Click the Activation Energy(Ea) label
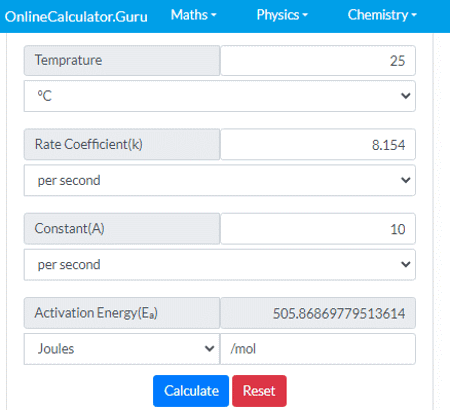Screen dimensions: 450x410 122,313
